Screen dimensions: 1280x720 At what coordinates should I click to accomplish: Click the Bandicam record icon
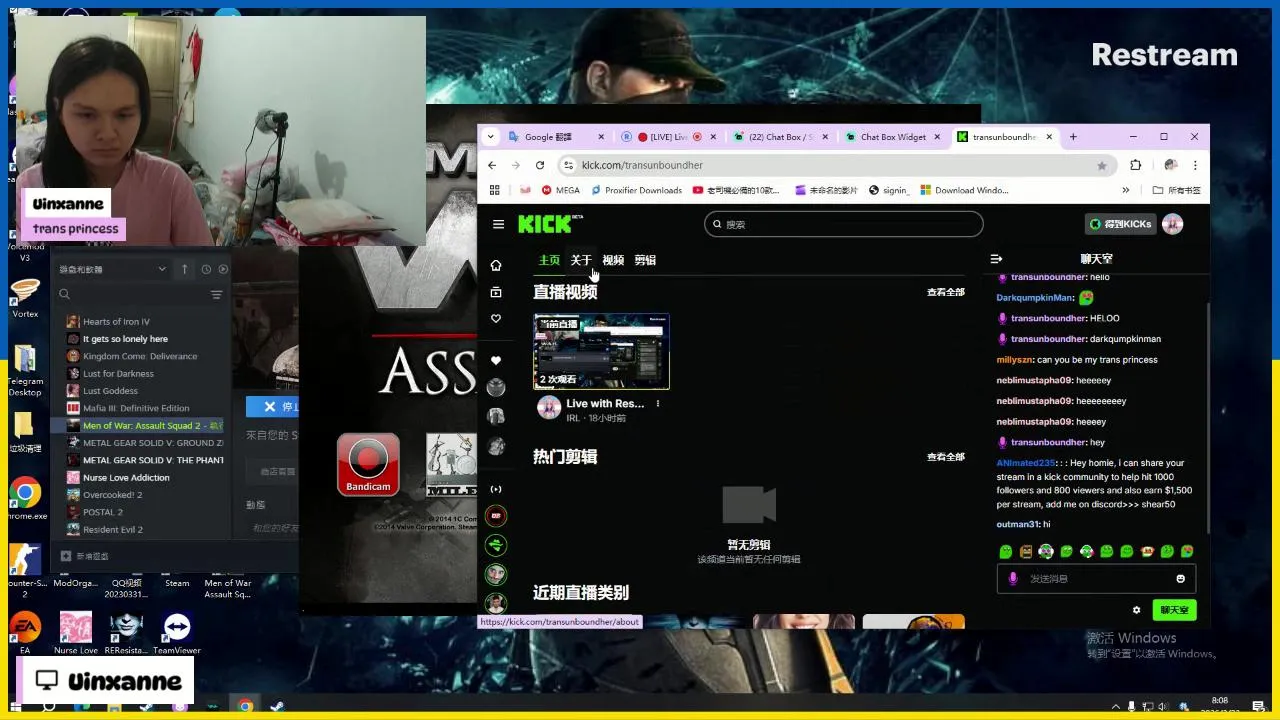(368, 465)
